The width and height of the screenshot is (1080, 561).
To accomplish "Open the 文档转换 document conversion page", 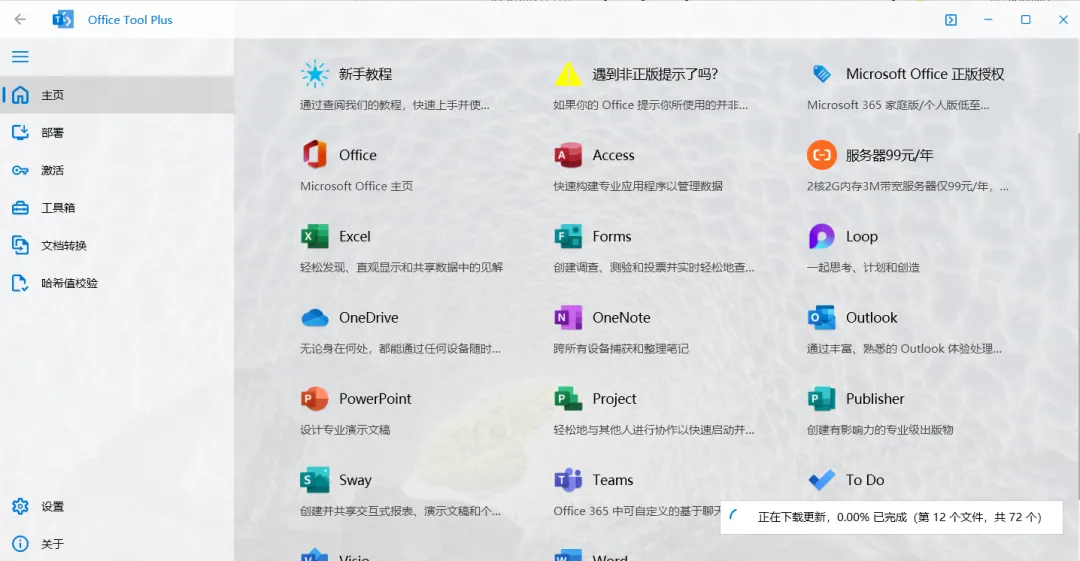I will [117, 245].
